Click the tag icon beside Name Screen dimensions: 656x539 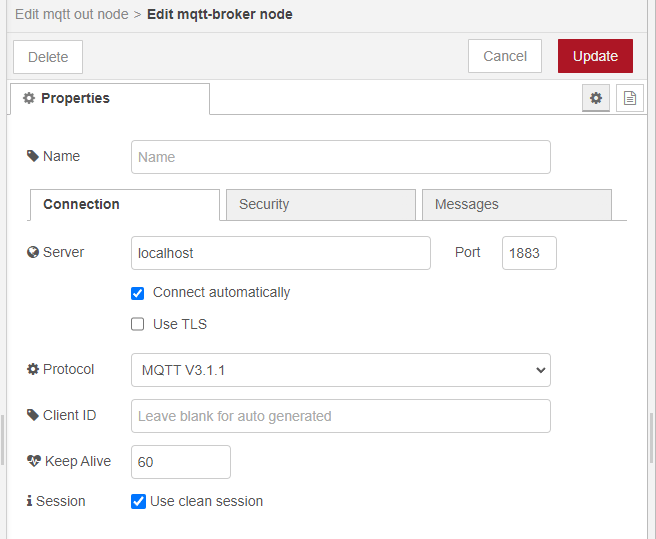(33, 156)
